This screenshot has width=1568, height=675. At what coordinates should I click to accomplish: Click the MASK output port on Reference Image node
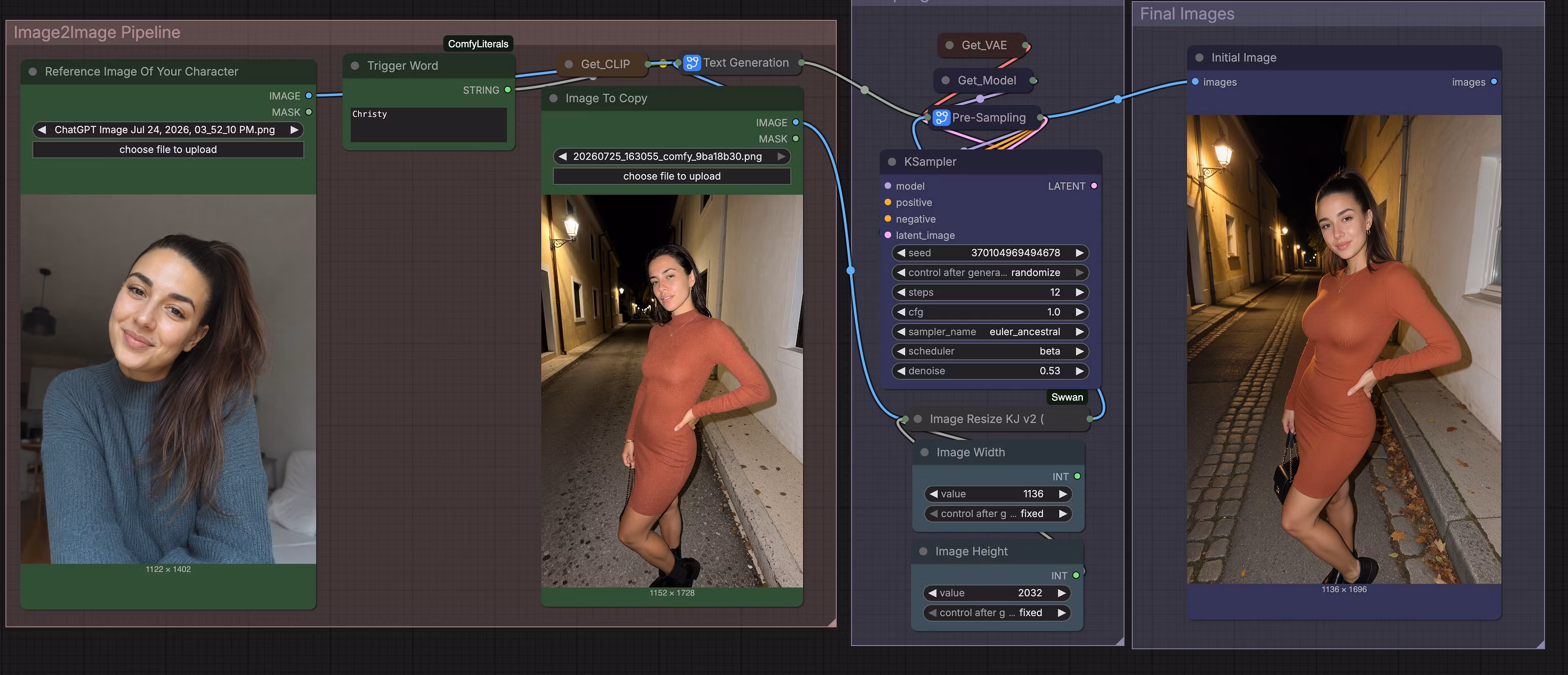[309, 112]
